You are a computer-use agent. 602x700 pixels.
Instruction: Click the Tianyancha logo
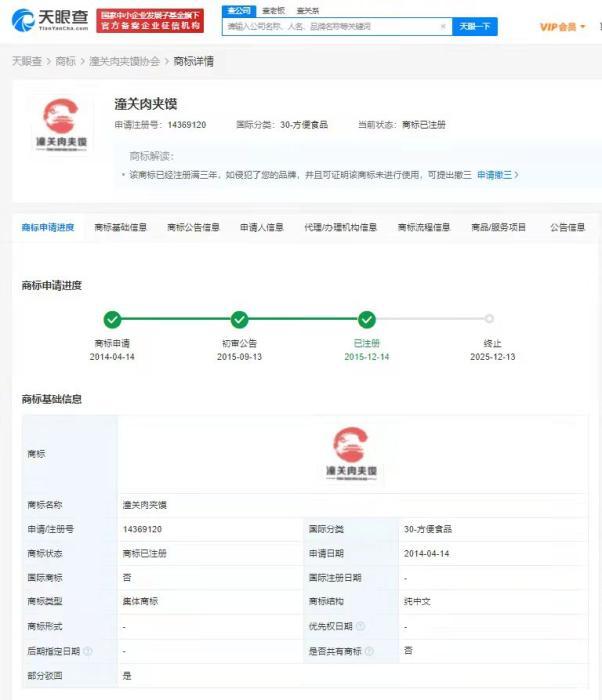50,19
